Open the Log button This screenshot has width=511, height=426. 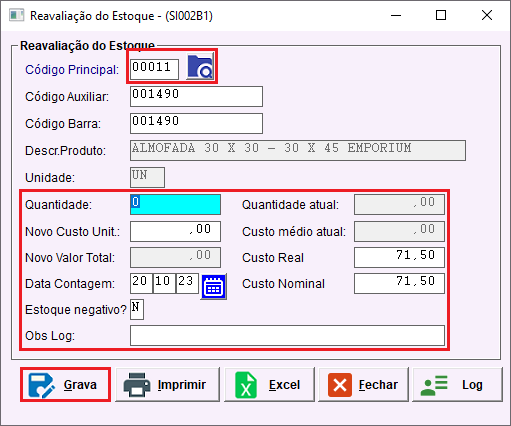point(457,385)
